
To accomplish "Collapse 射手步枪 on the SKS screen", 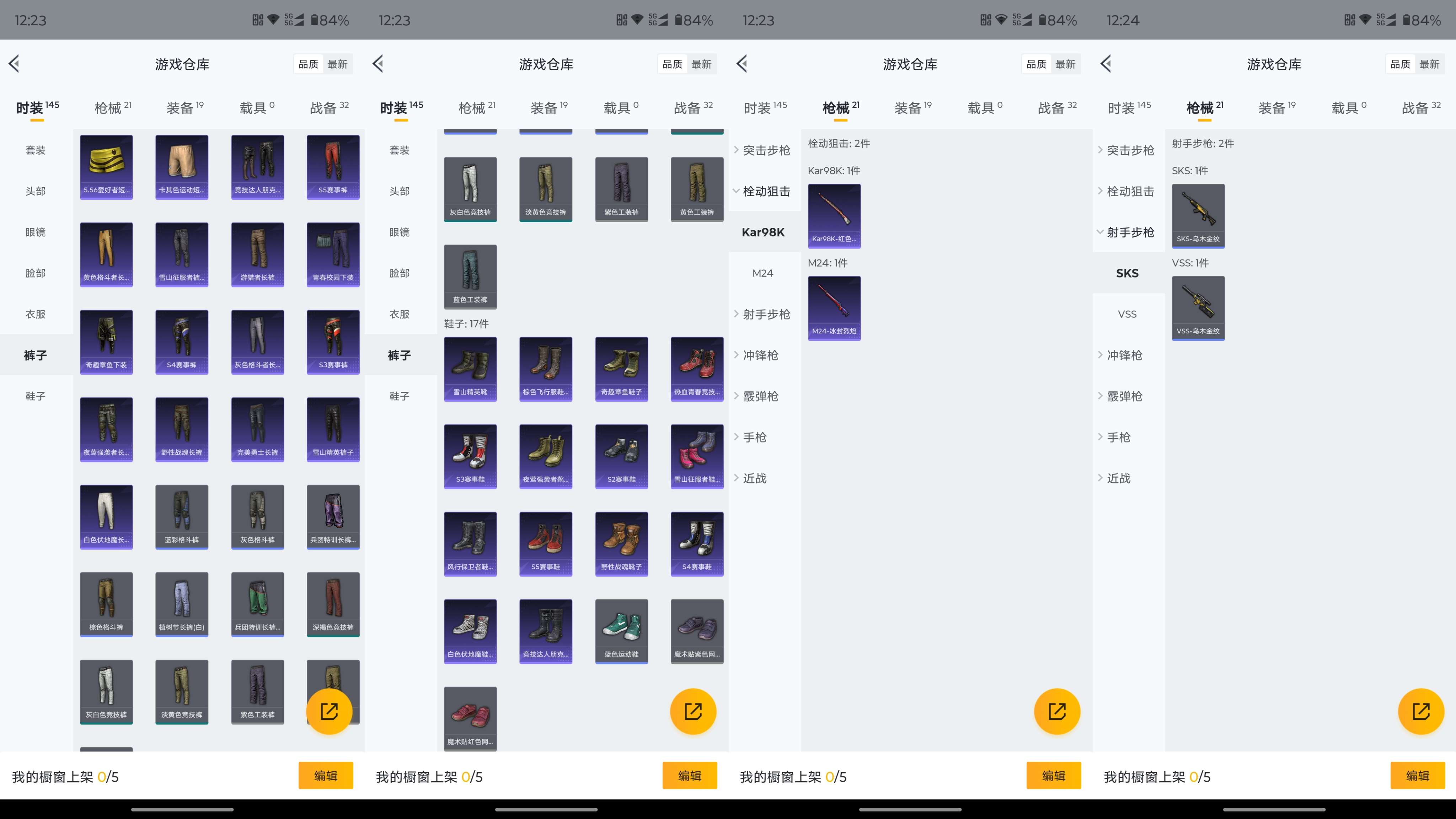I will click(x=1128, y=232).
